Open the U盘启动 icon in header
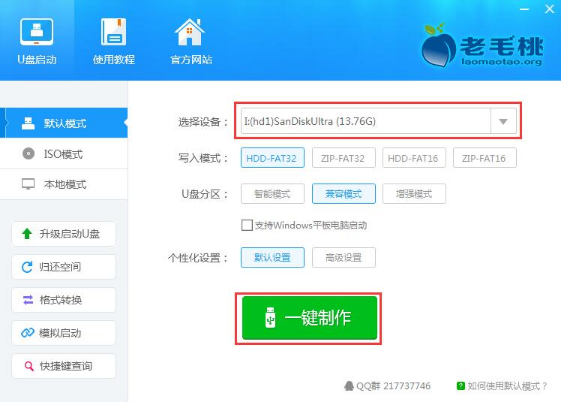 [36, 32]
